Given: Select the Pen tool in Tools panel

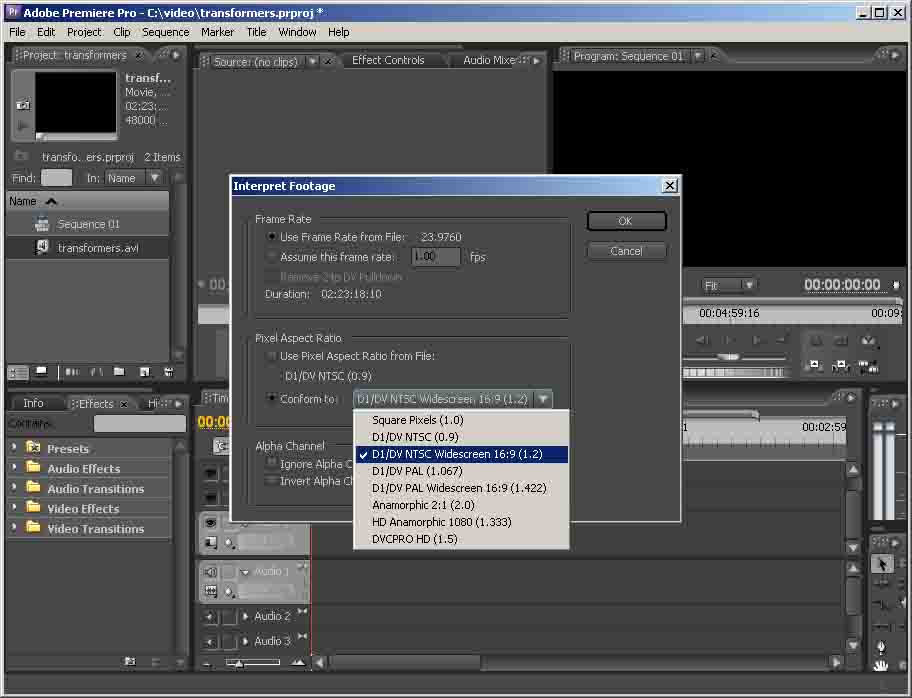Looking at the screenshot, I should [881, 647].
